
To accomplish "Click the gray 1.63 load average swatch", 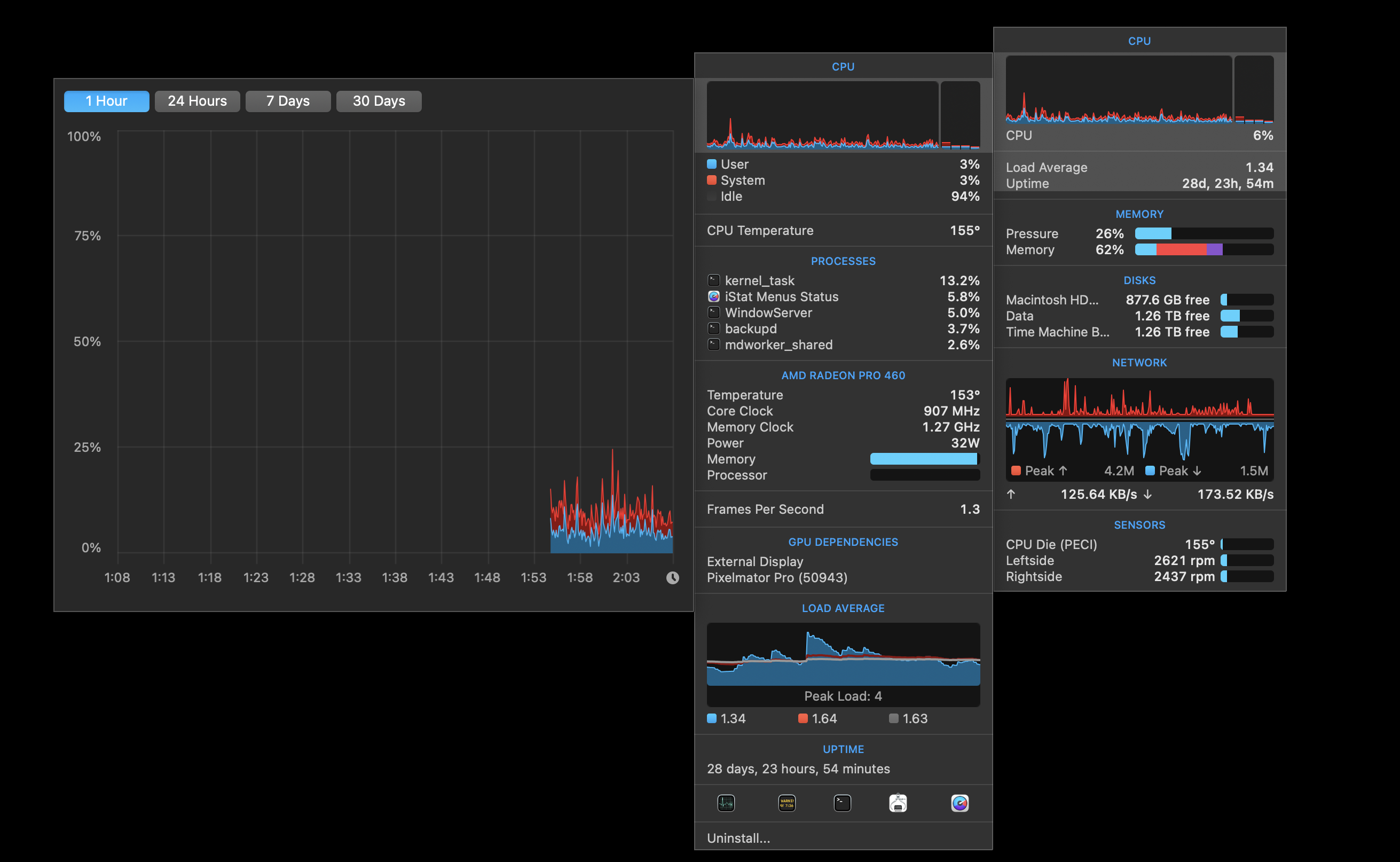I will click(x=893, y=718).
